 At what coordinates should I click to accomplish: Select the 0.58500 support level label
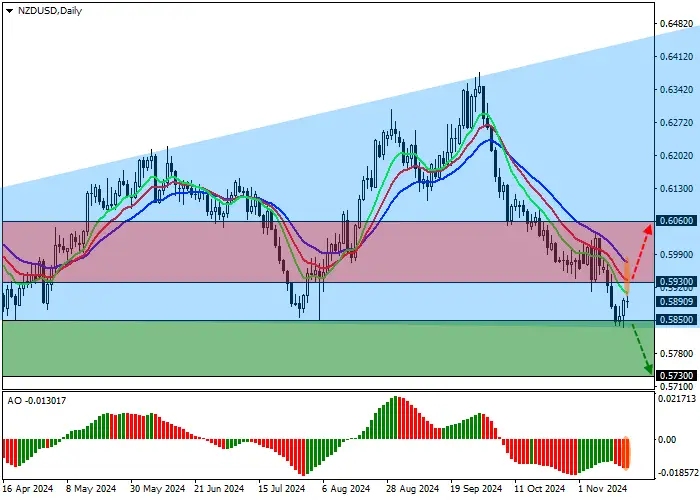click(x=676, y=320)
